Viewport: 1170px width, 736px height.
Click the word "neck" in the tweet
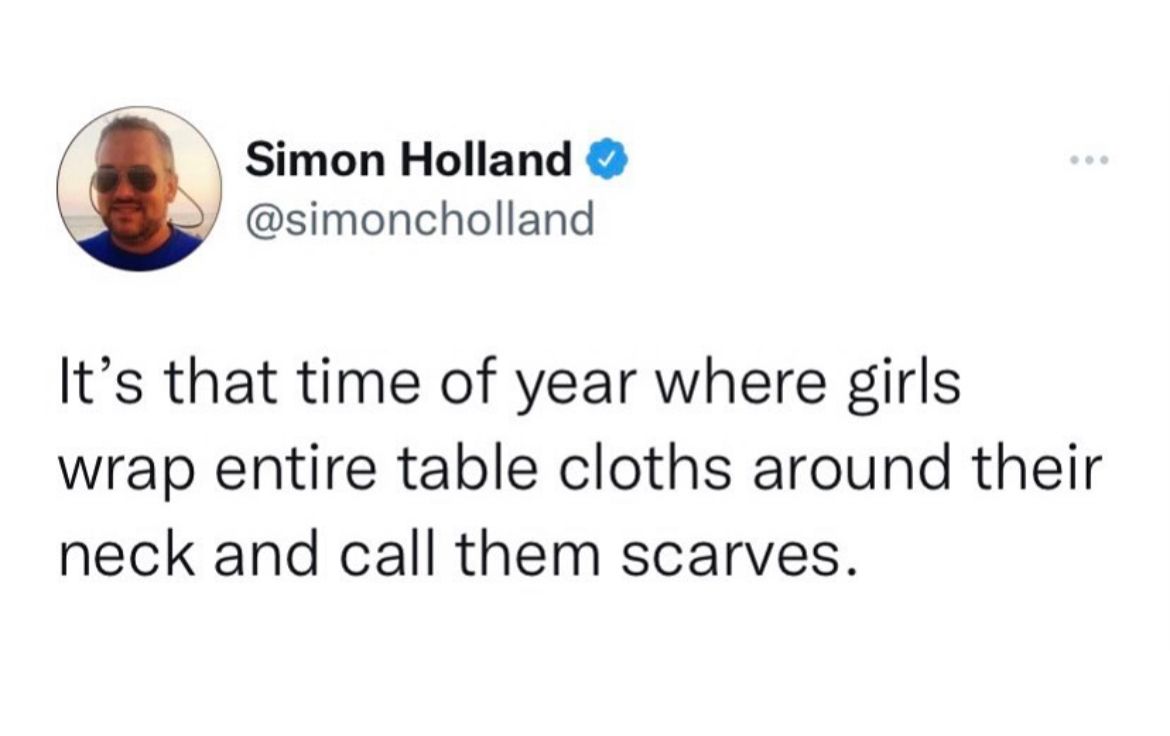[x=111, y=555]
